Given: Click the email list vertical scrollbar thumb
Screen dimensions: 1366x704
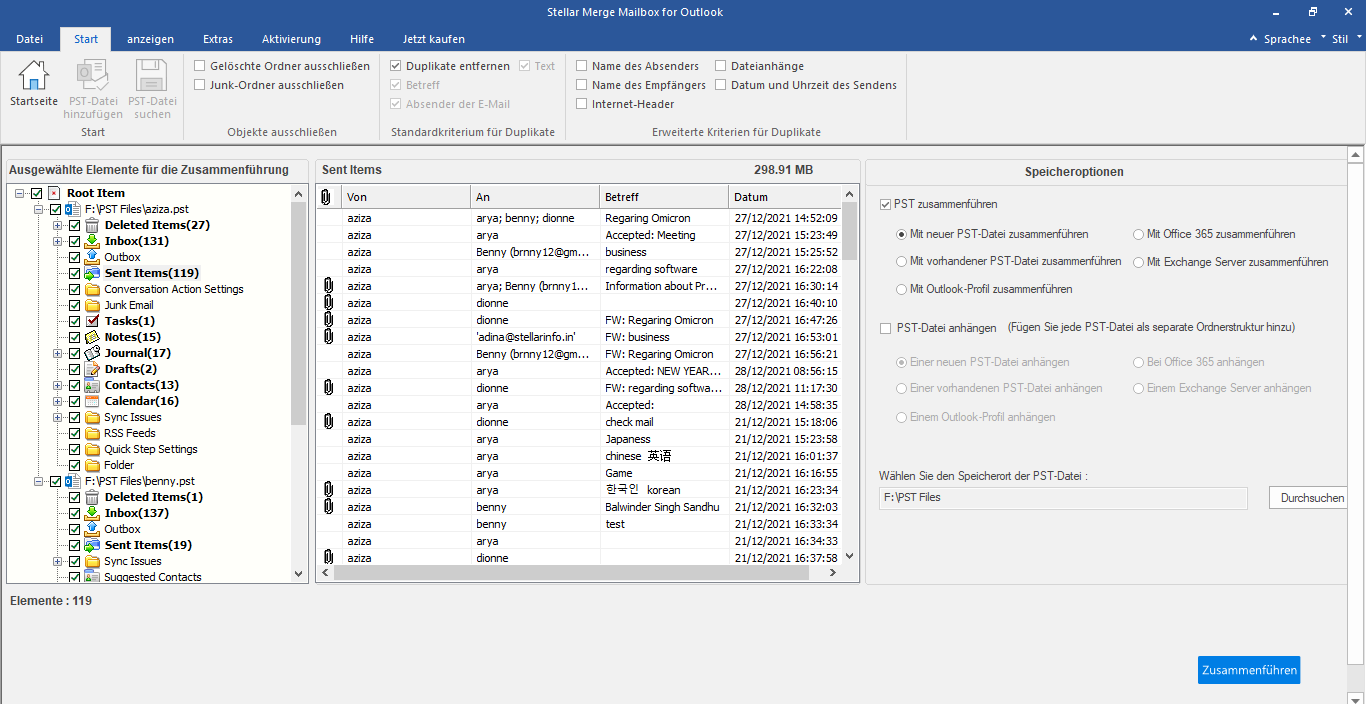Looking at the screenshot, I should pos(850,231).
